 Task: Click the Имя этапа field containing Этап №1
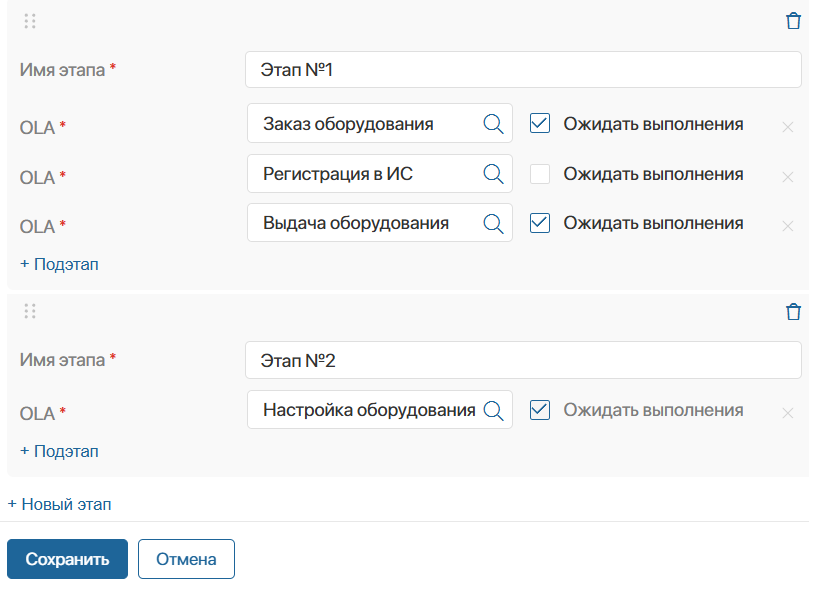pyautogui.click(x=522, y=70)
